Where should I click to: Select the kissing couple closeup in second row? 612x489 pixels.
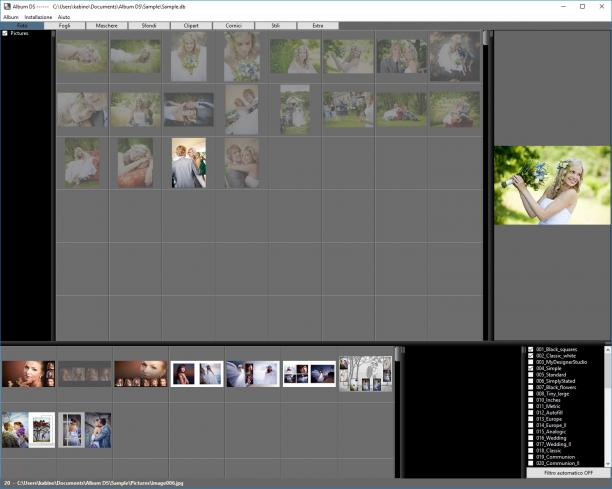82,110
